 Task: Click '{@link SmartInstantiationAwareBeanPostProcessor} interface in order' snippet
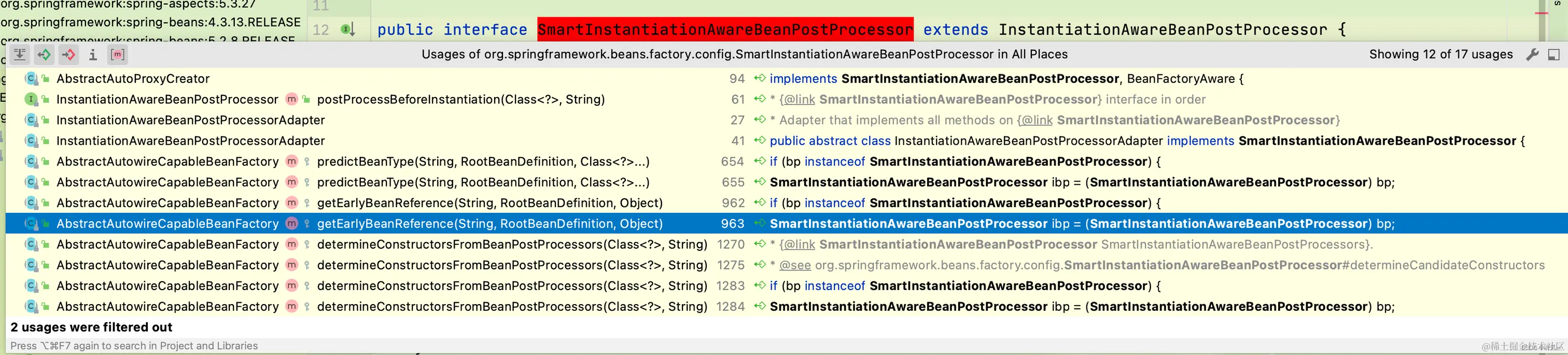point(992,99)
